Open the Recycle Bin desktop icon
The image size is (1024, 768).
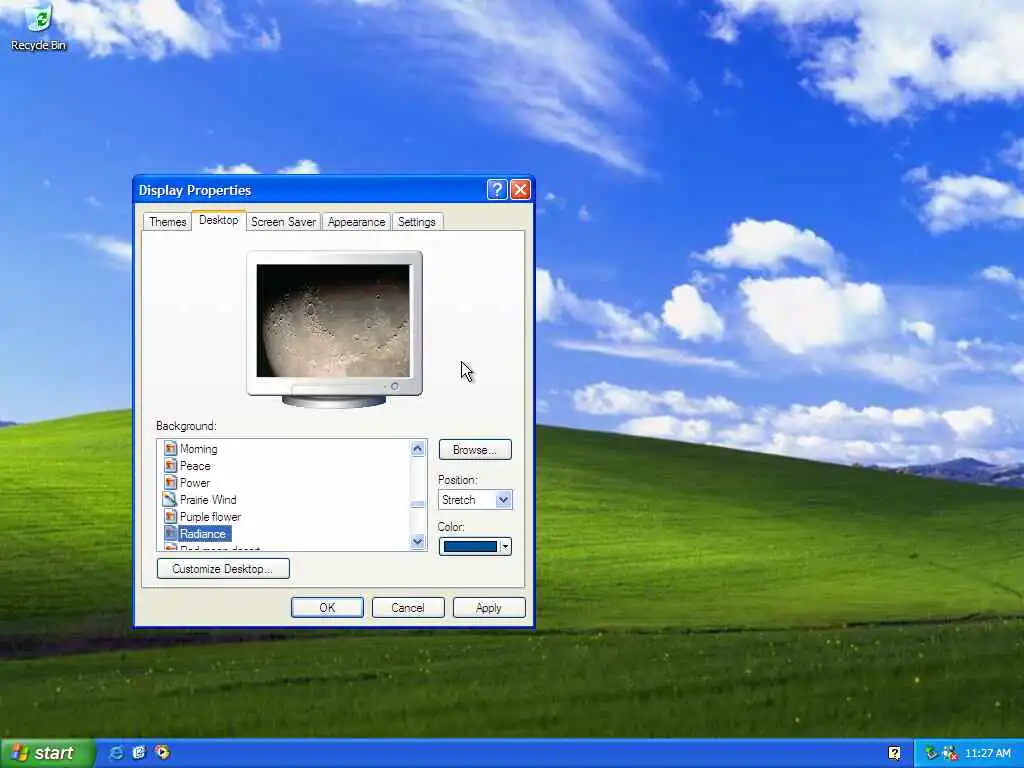coord(38,27)
